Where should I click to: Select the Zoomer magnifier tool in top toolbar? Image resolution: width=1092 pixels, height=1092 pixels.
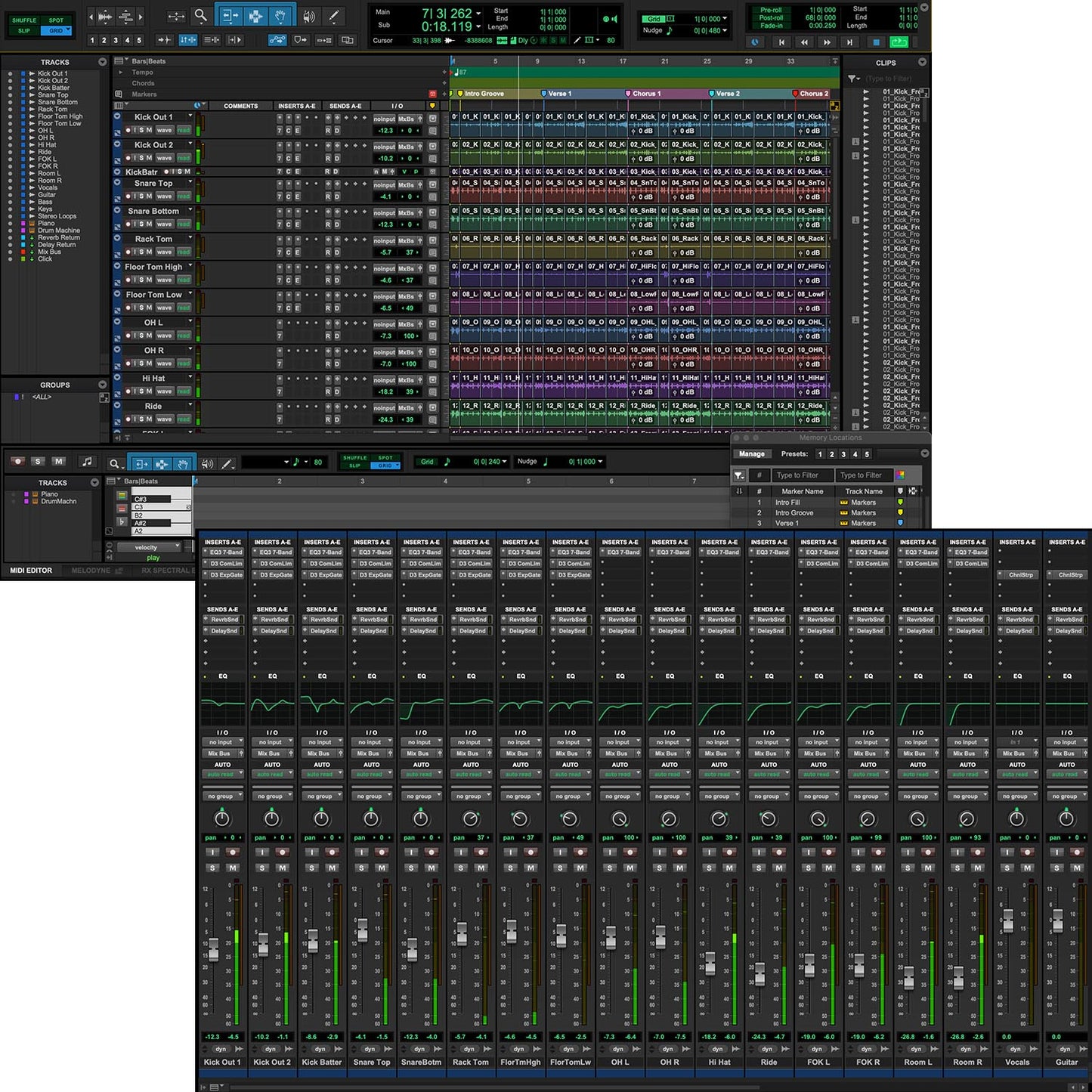pos(200,15)
